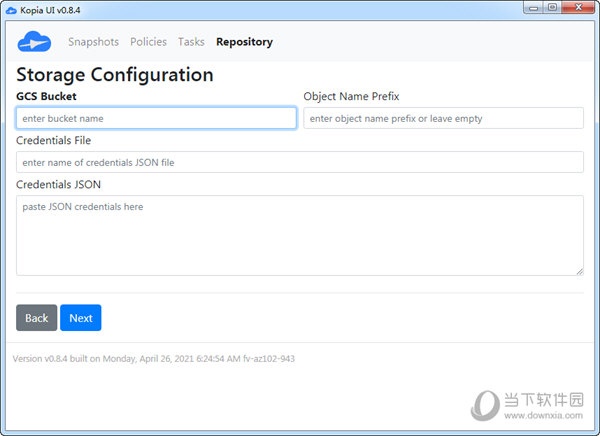Switch to the Policies tab
This screenshot has width=600, height=436.
click(148, 42)
